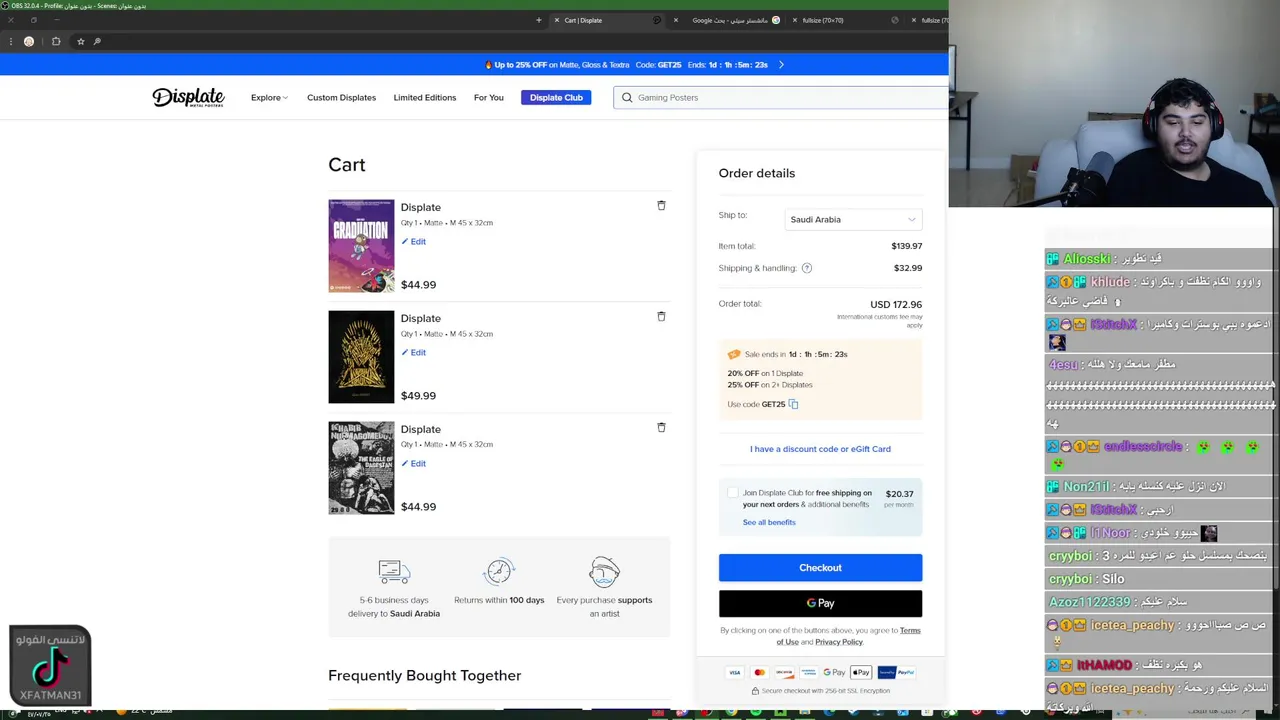The image size is (1280, 720).
Task: Advance the promo banner with right arrow
Action: coord(781,65)
